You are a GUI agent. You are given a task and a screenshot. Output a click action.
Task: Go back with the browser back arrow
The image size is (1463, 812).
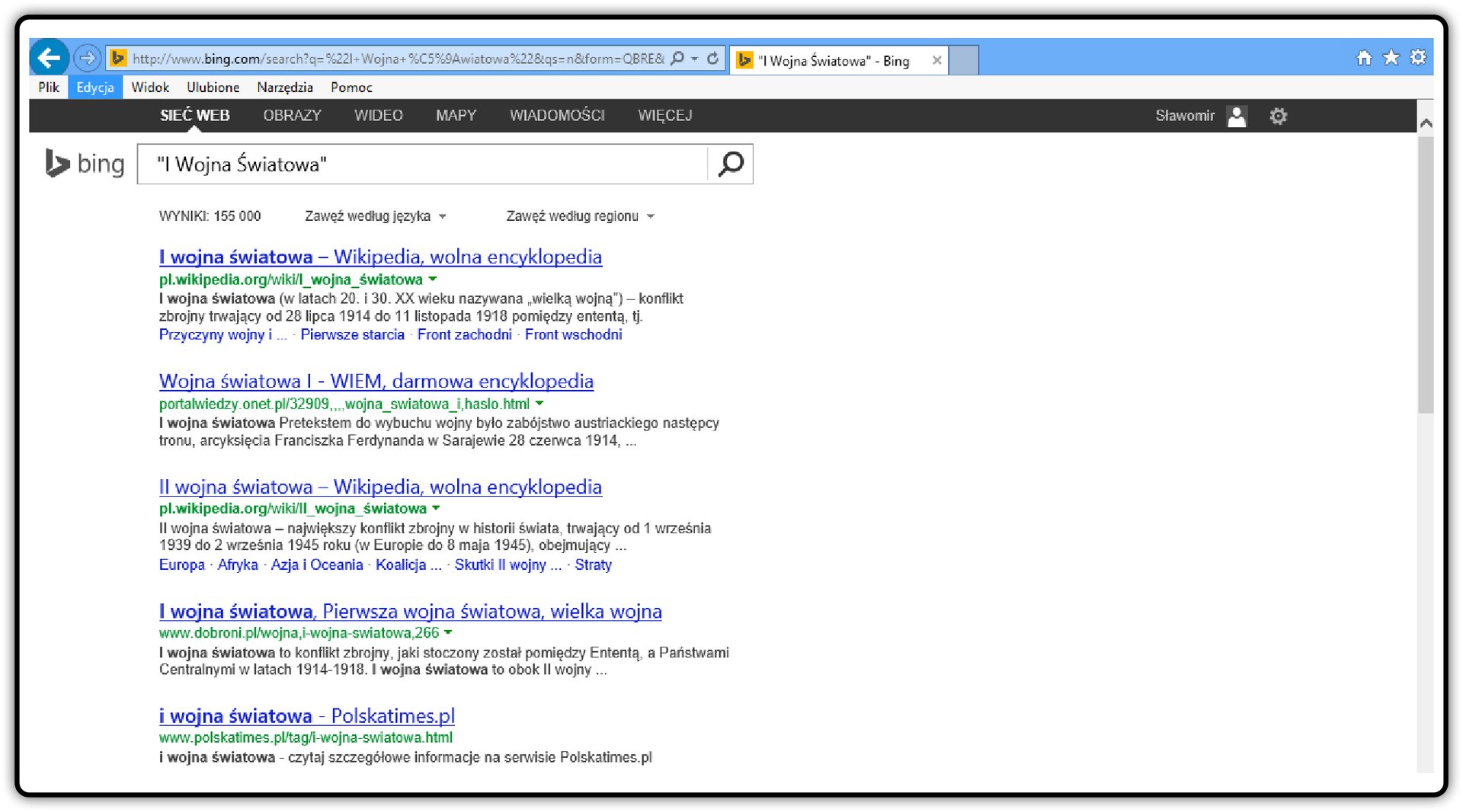click(x=49, y=58)
